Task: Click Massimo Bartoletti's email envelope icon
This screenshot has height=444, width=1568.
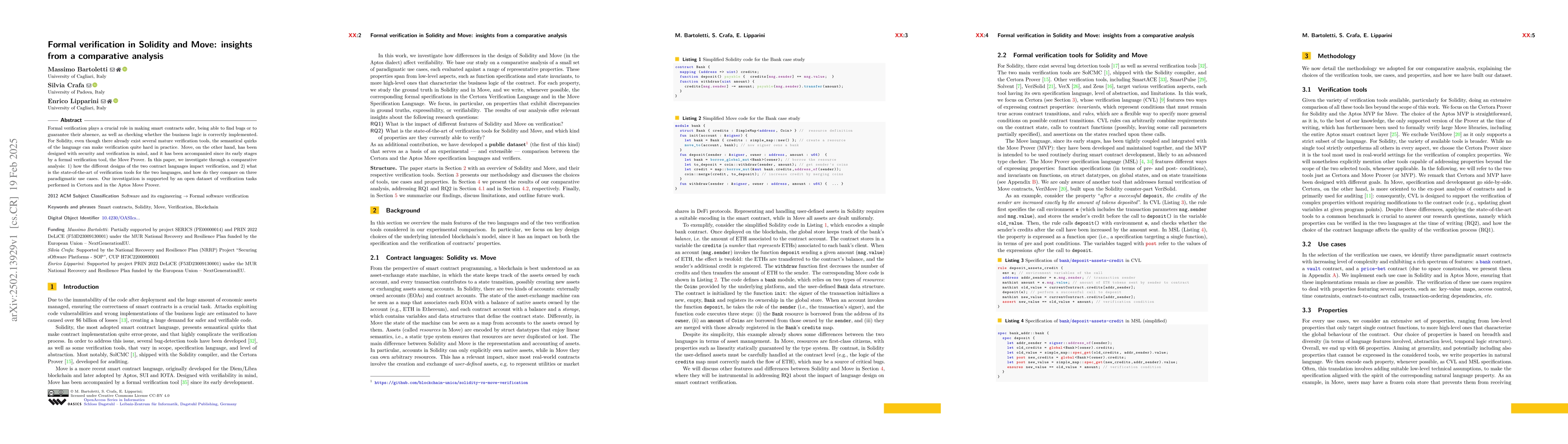Action: (x=112, y=70)
